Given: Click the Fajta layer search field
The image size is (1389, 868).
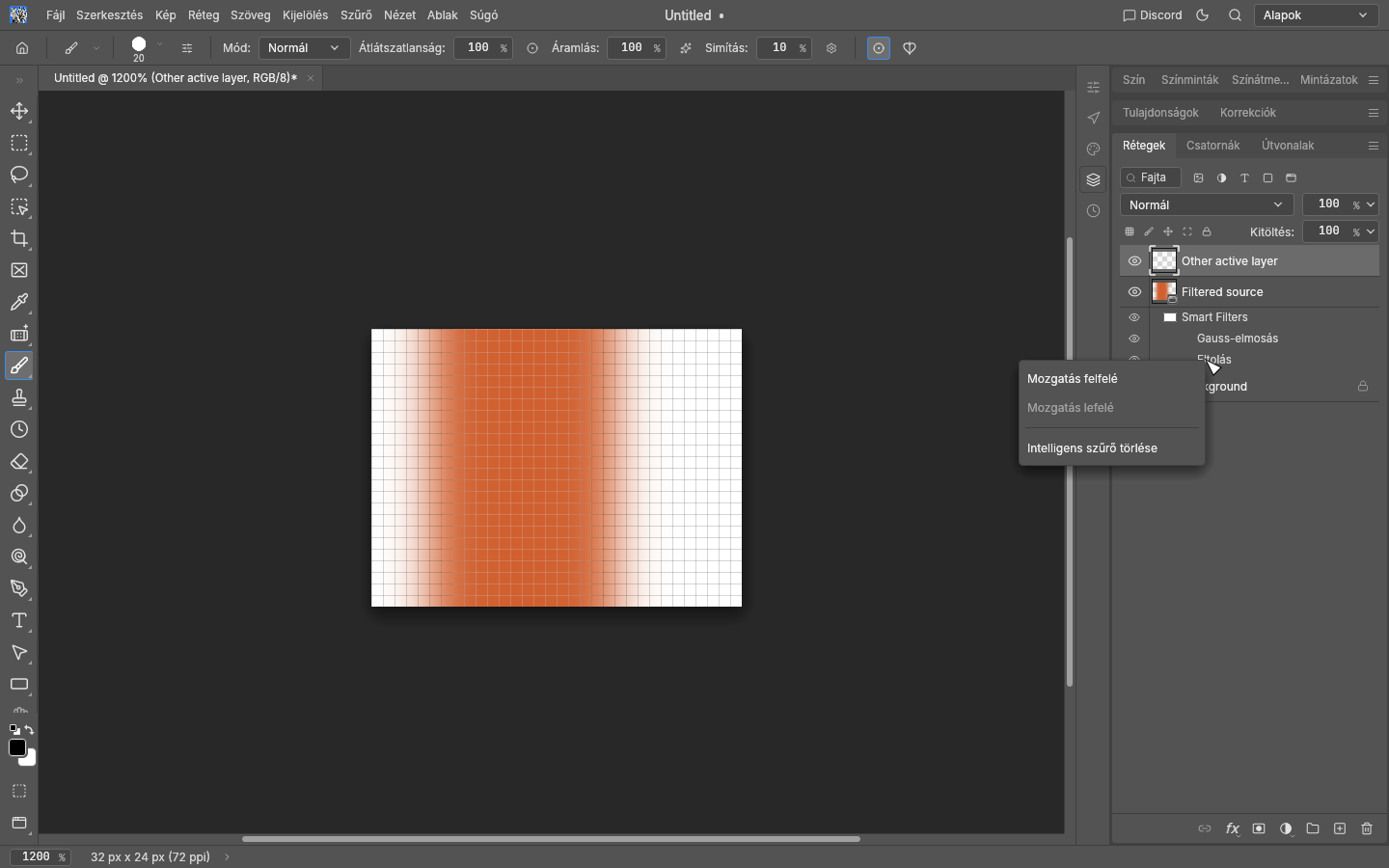Looking at the screenshot, I should (1151, 177).
